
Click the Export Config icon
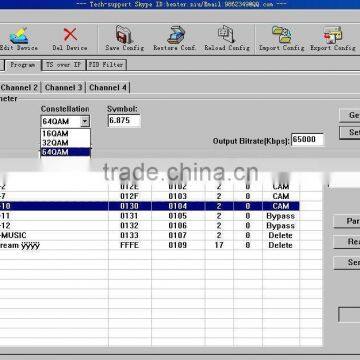[332, 35]
